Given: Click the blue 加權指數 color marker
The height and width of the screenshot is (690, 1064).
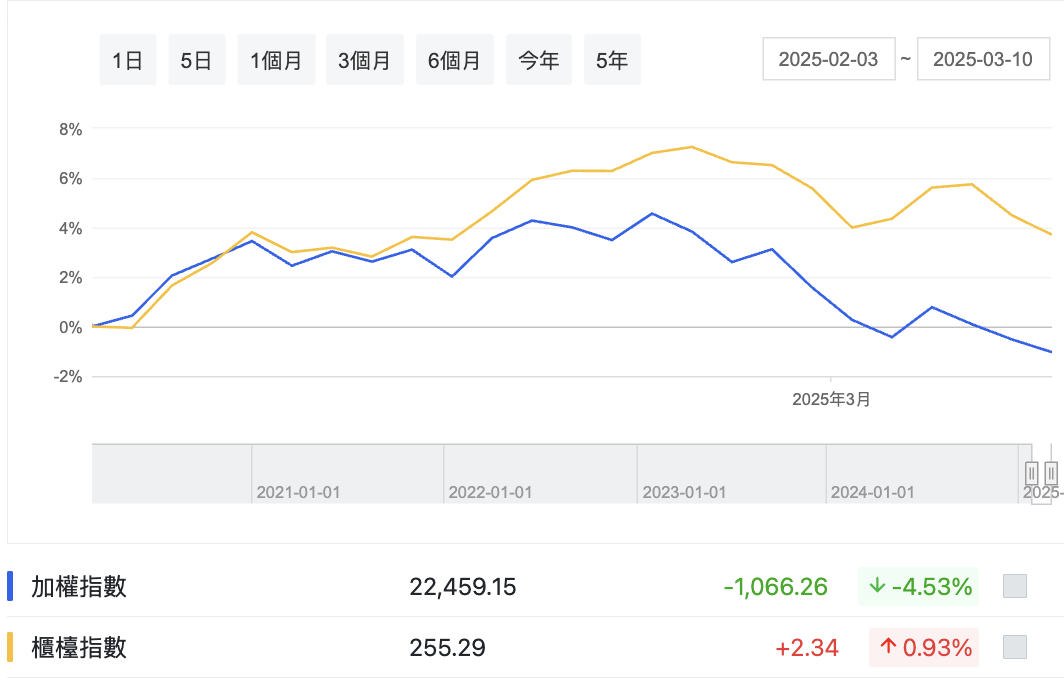Looking at the screenshot, I should pyautogui.click(x=10, y=586).
